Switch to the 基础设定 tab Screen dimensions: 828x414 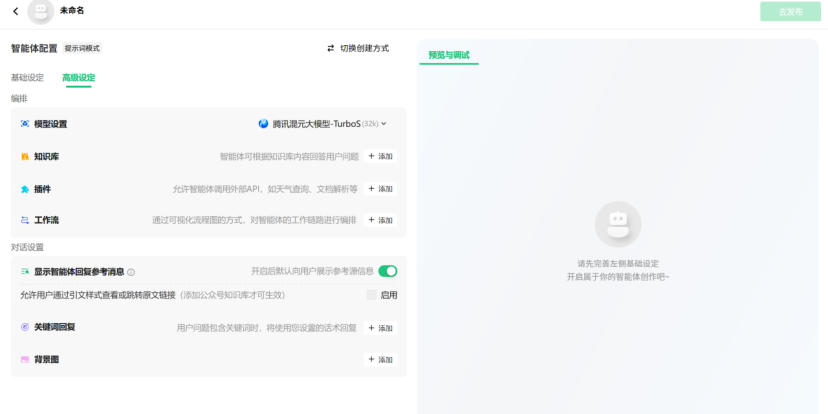(x=27, y=77)
